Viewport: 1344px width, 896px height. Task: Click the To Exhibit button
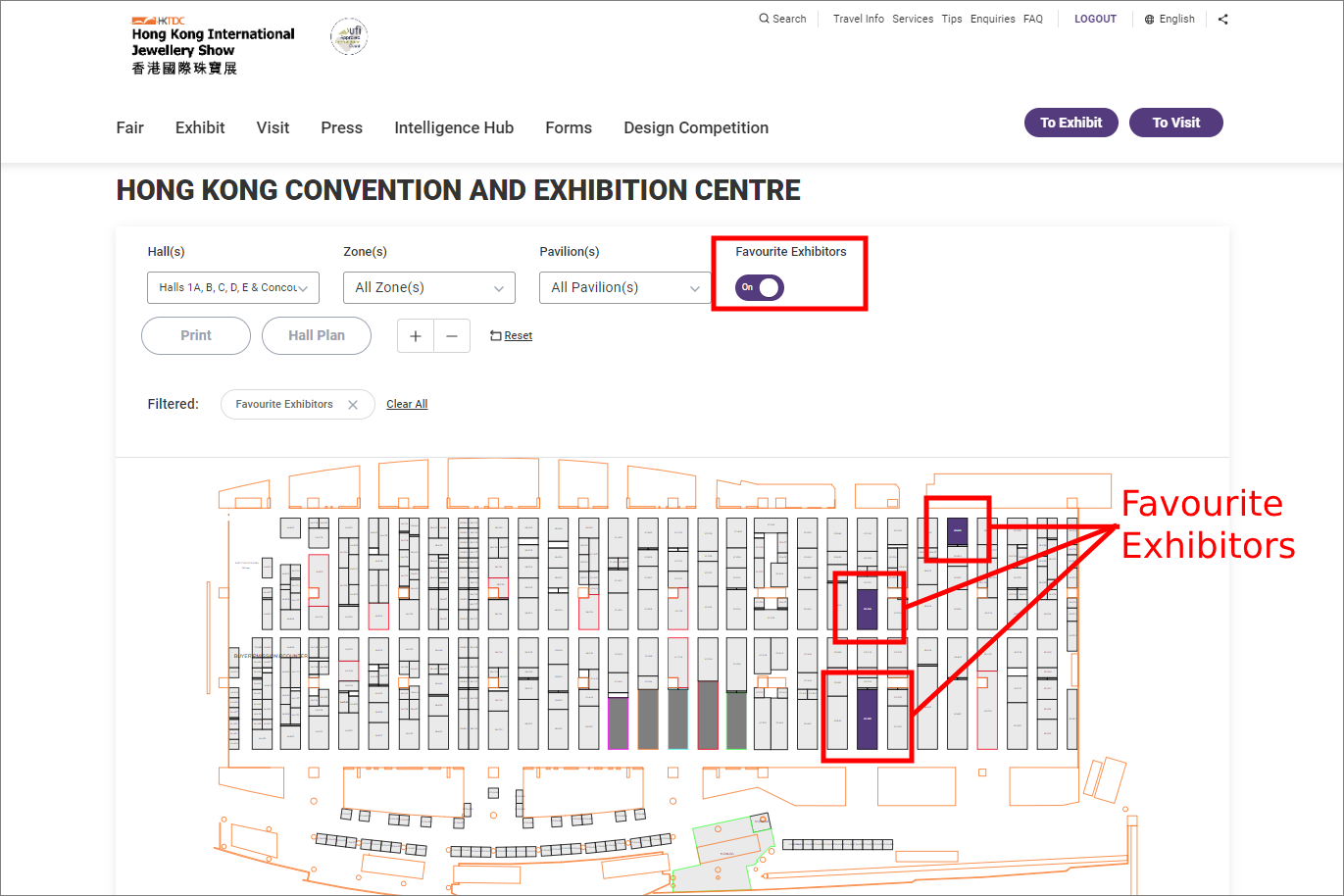1071,123
